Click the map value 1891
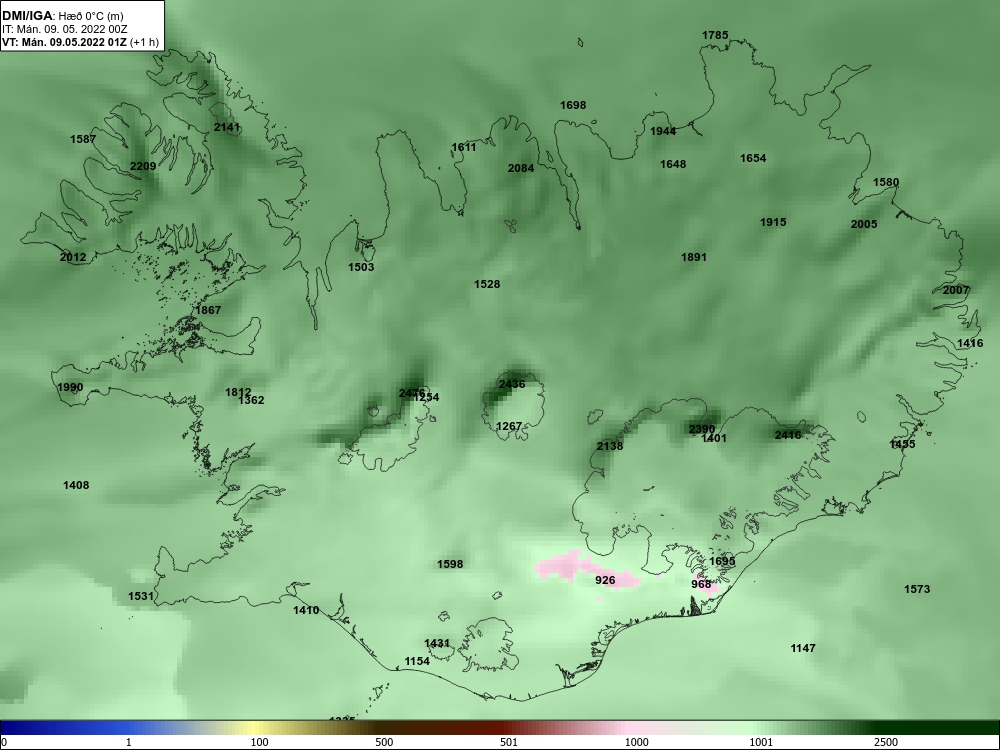Viewport: 1000px width, 750px height. (x=694, y=258)
